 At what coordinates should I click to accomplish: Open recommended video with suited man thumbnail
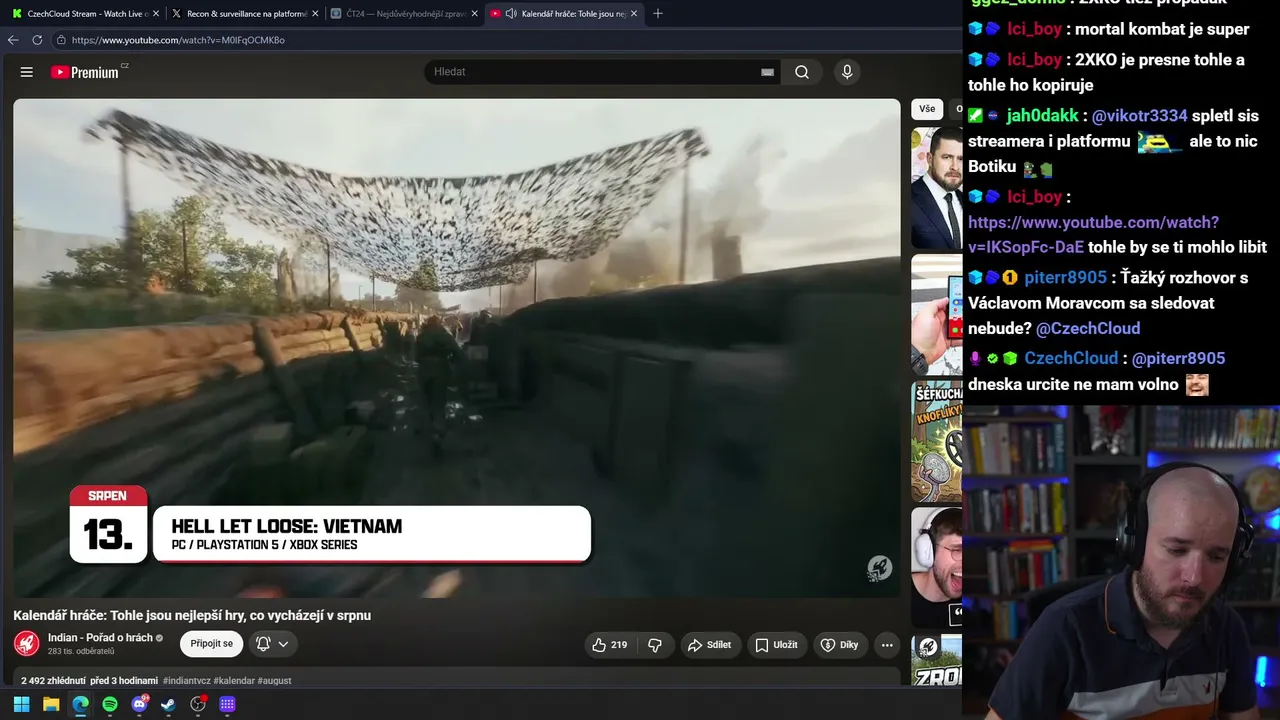pos(936,188)
